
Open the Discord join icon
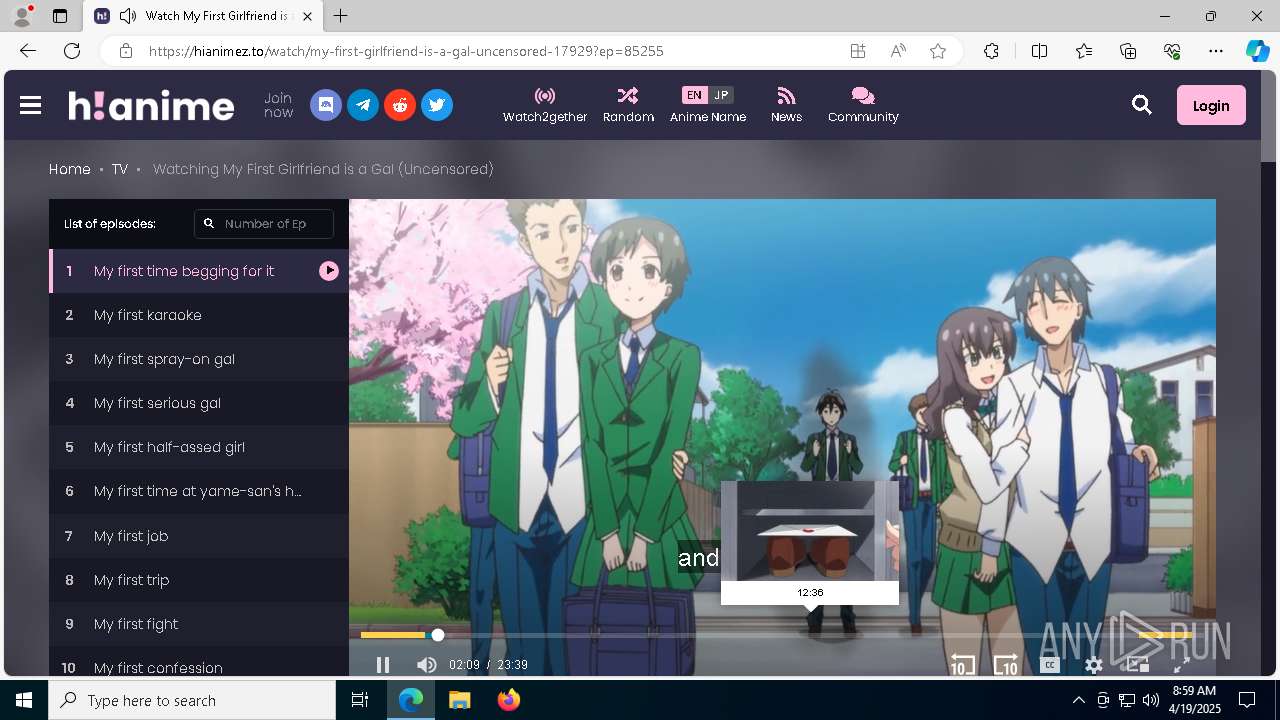click(x=326, y=105)
